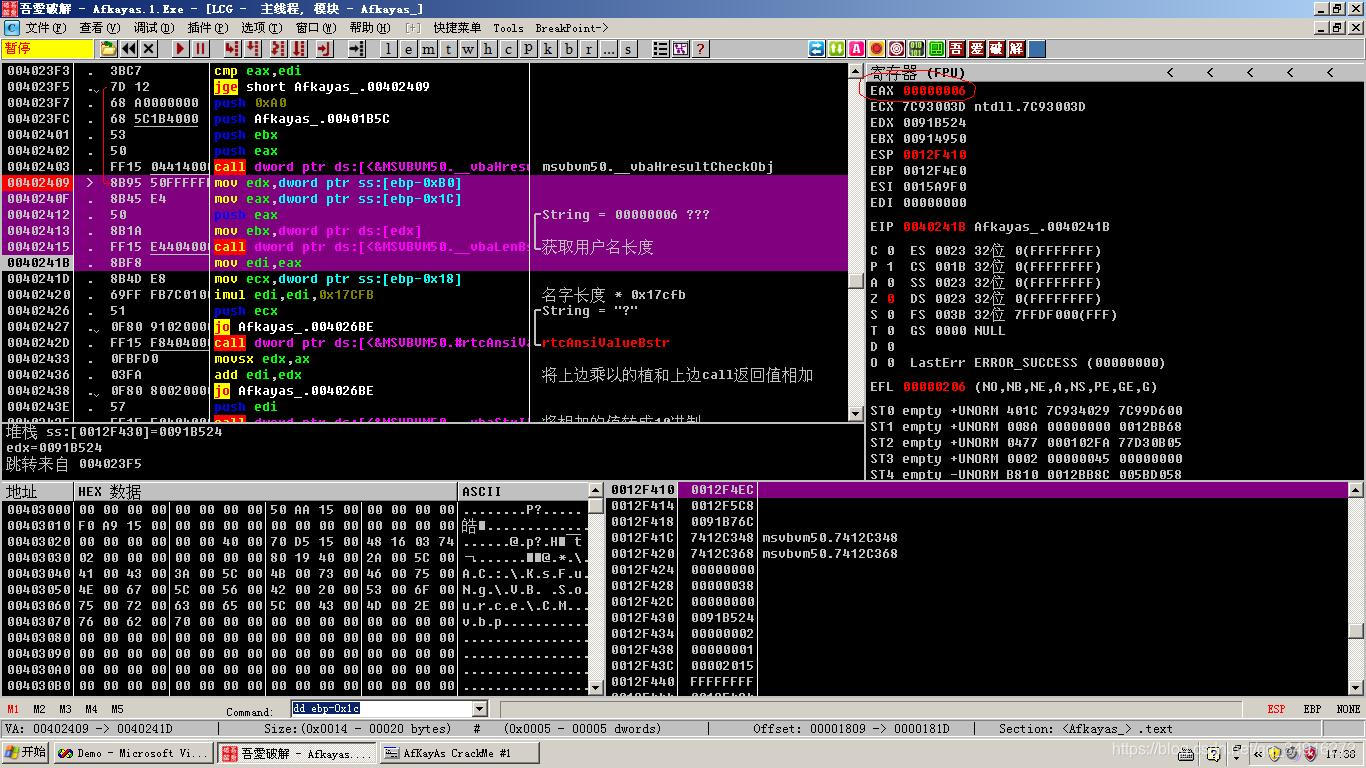Click the green up-down arrows plugin icon
The width and height of the screenshot is (1366, 768).
(x=837, y=48)
